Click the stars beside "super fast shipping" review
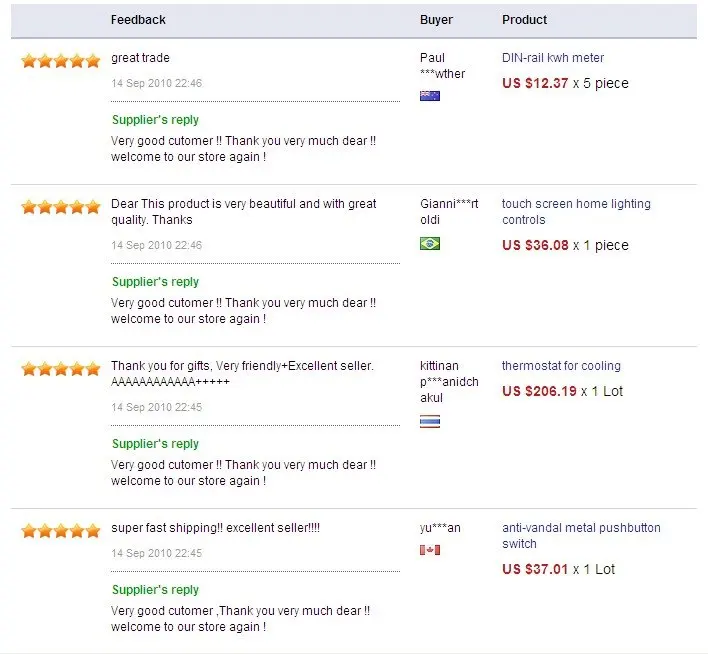The height and width of the screenshot is (654, 708). click(x=61, y=530)
